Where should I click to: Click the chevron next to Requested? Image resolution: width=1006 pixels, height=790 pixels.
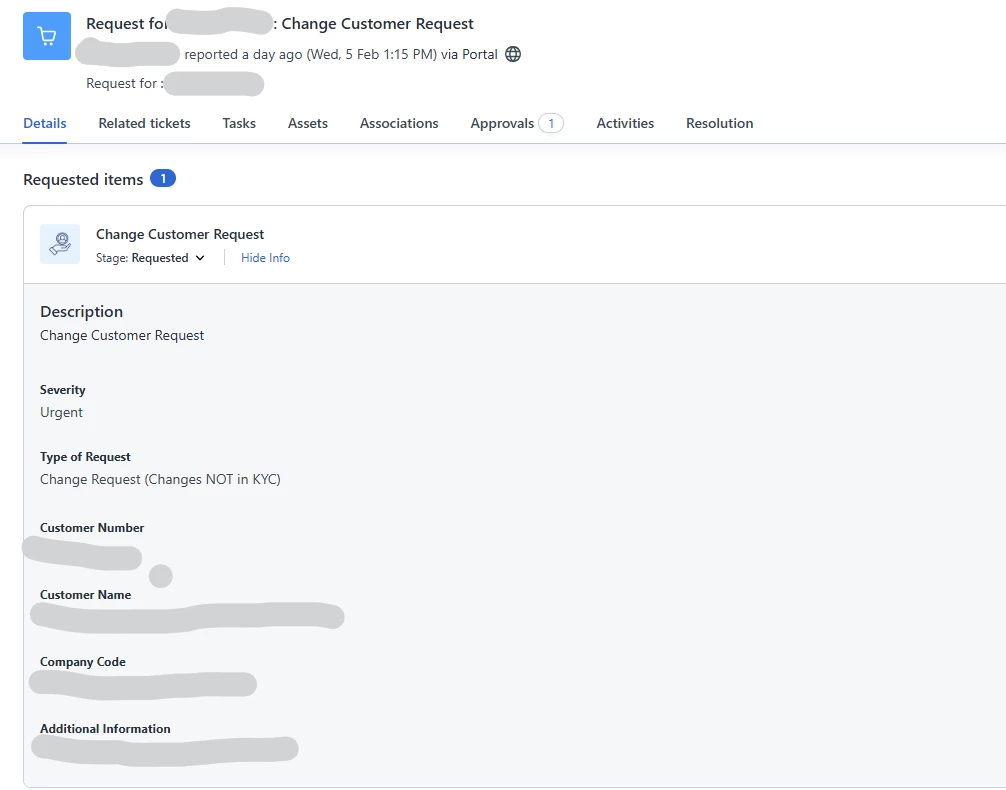(x=200, y=258)
